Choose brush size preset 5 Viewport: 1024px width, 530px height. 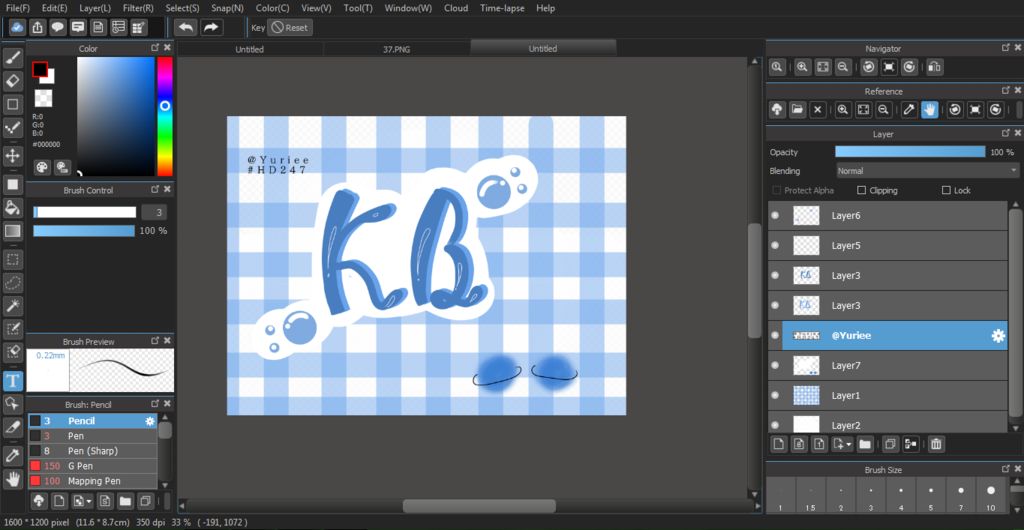pos(931,495)
